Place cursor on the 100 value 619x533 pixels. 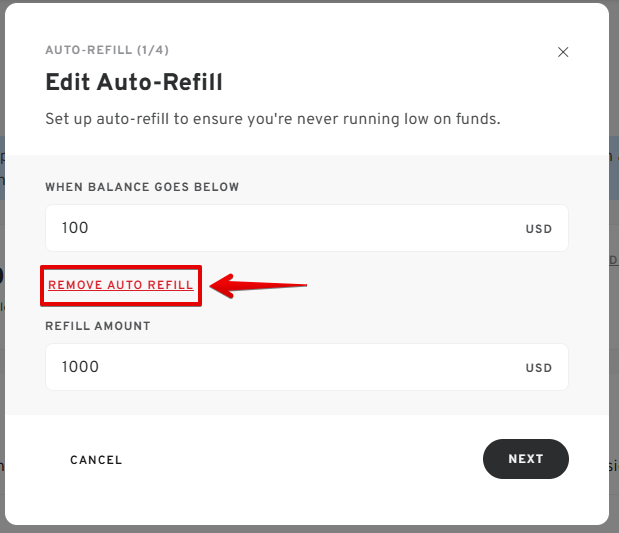point(75,228)
